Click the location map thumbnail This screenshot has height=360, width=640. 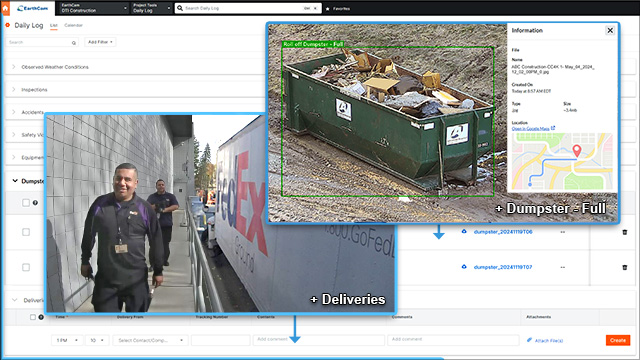[562, 161]
